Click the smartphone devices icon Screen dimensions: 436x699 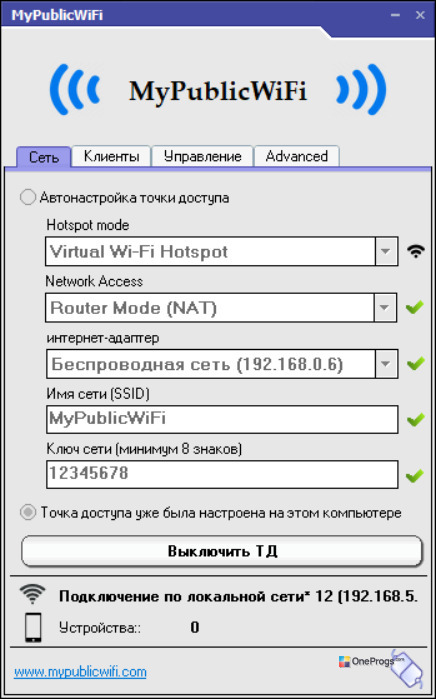(x=33, y=627)
